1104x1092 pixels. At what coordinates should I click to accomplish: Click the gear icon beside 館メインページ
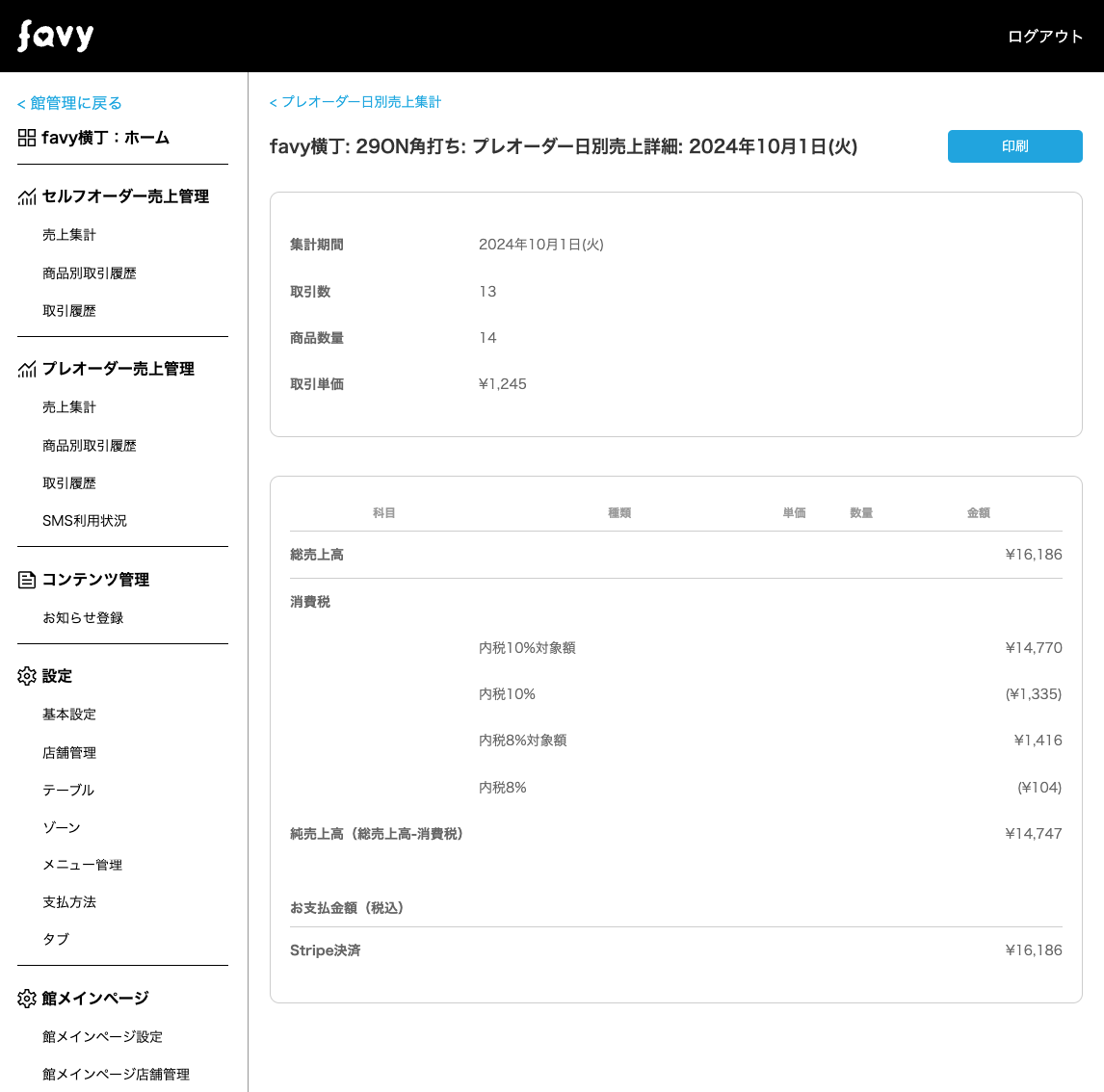(27, 999)
